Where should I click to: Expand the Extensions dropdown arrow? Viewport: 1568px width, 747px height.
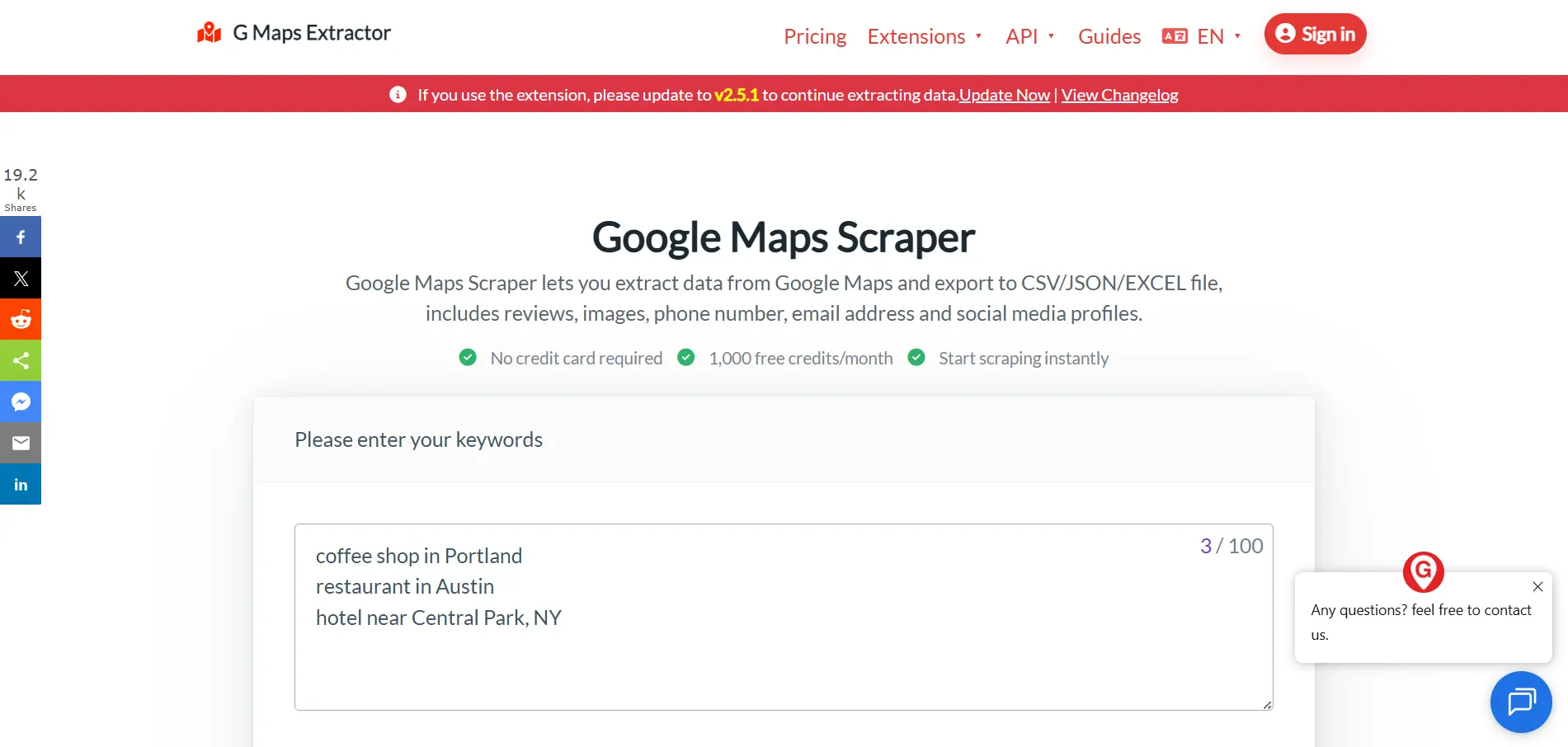[x=978, y=36]
